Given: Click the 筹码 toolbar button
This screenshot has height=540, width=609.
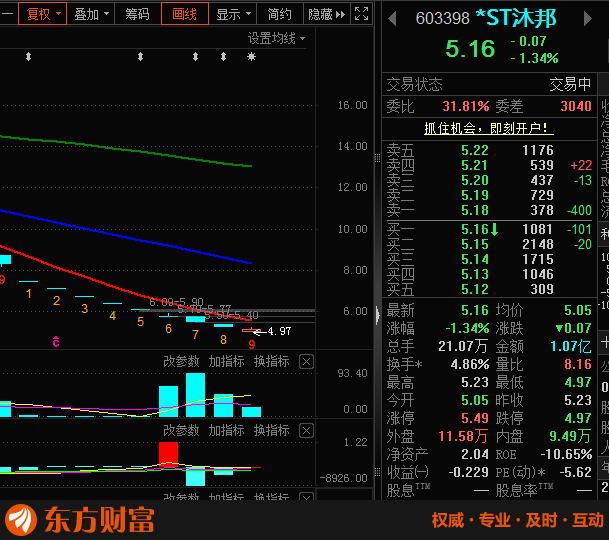Looking at the screenshot, I should click(137, 14).
